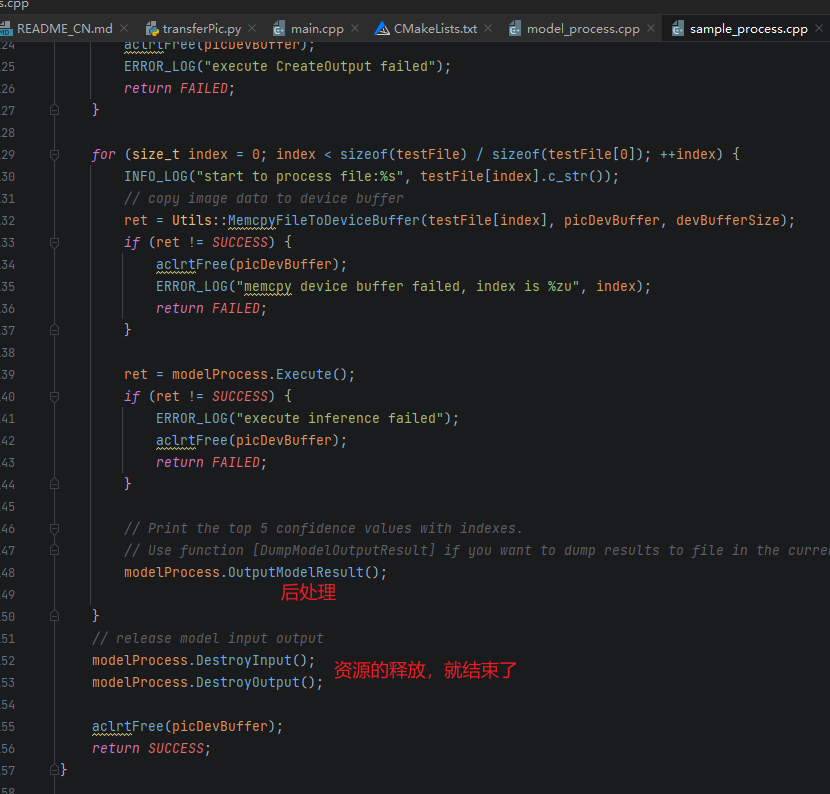The width and height of the screenshot is (830, 794).
Task: Click the C++ file icon on main.cpp tab
Action: (278, 29)
